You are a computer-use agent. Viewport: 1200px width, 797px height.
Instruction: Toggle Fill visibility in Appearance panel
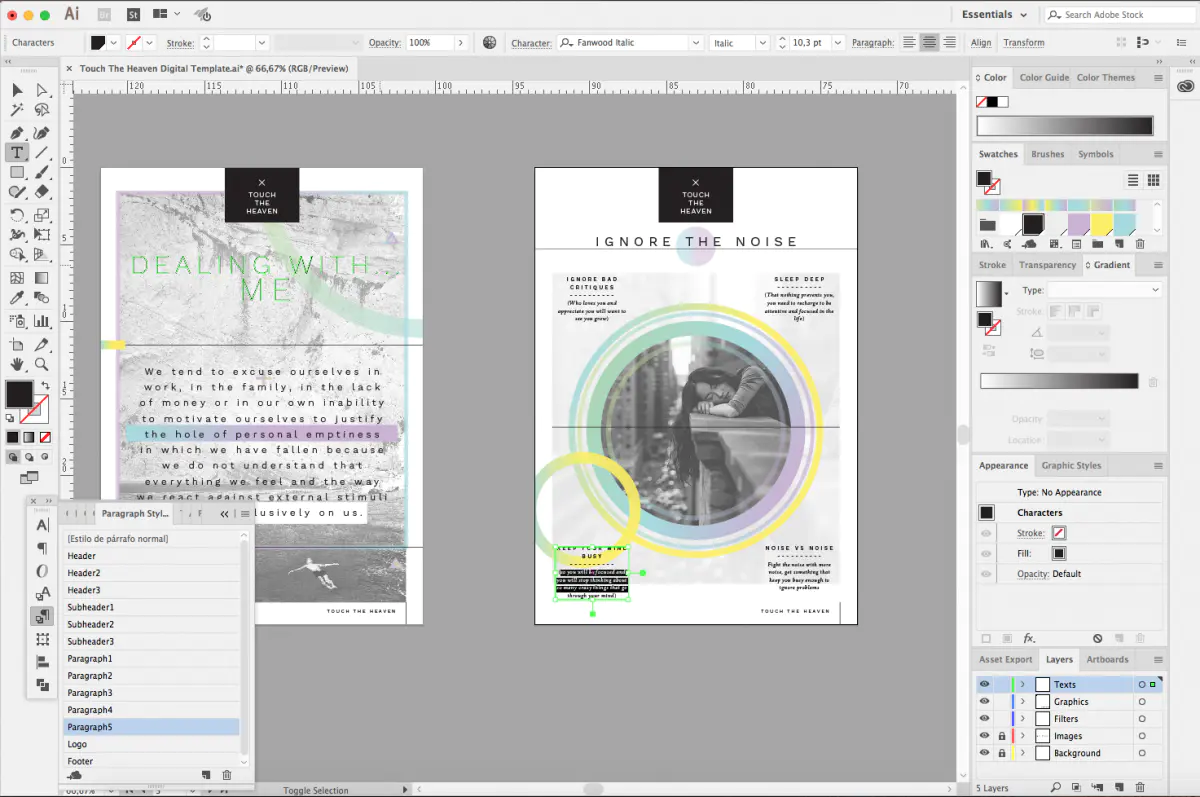click(x=986, y=554)
